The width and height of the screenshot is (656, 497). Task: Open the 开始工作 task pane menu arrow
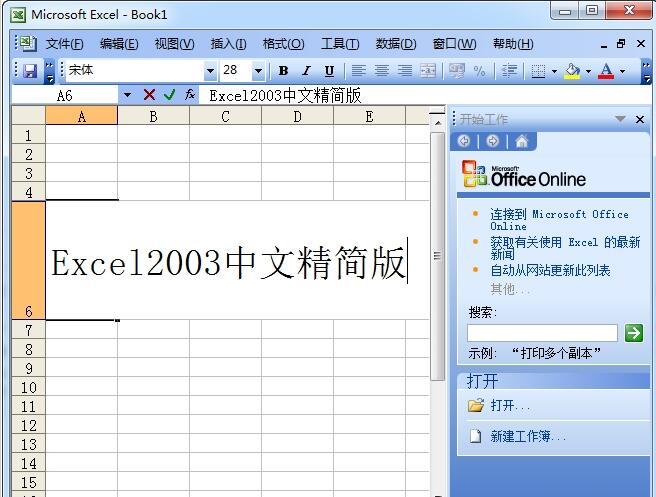[x=620, y=119]
